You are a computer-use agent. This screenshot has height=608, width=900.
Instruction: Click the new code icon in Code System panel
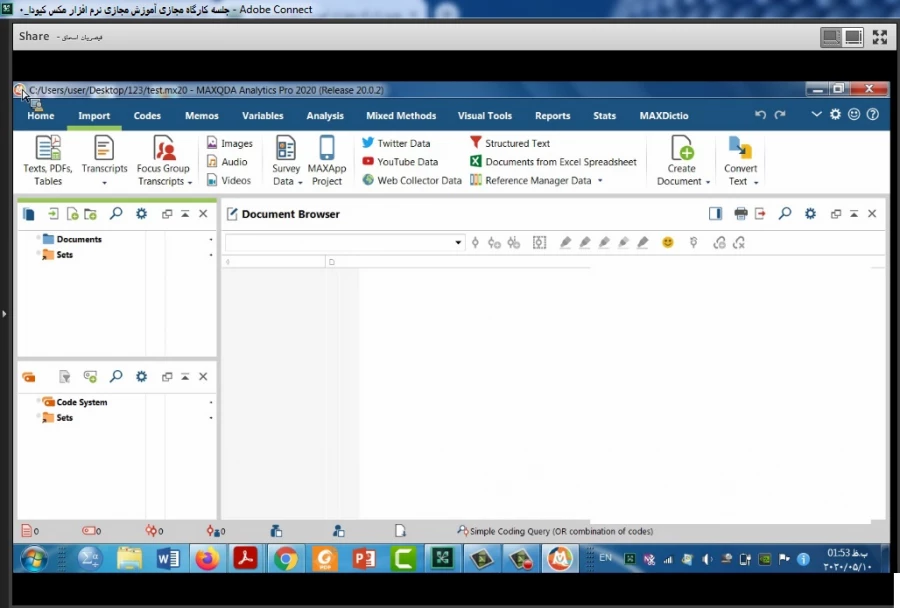point(90,377)
